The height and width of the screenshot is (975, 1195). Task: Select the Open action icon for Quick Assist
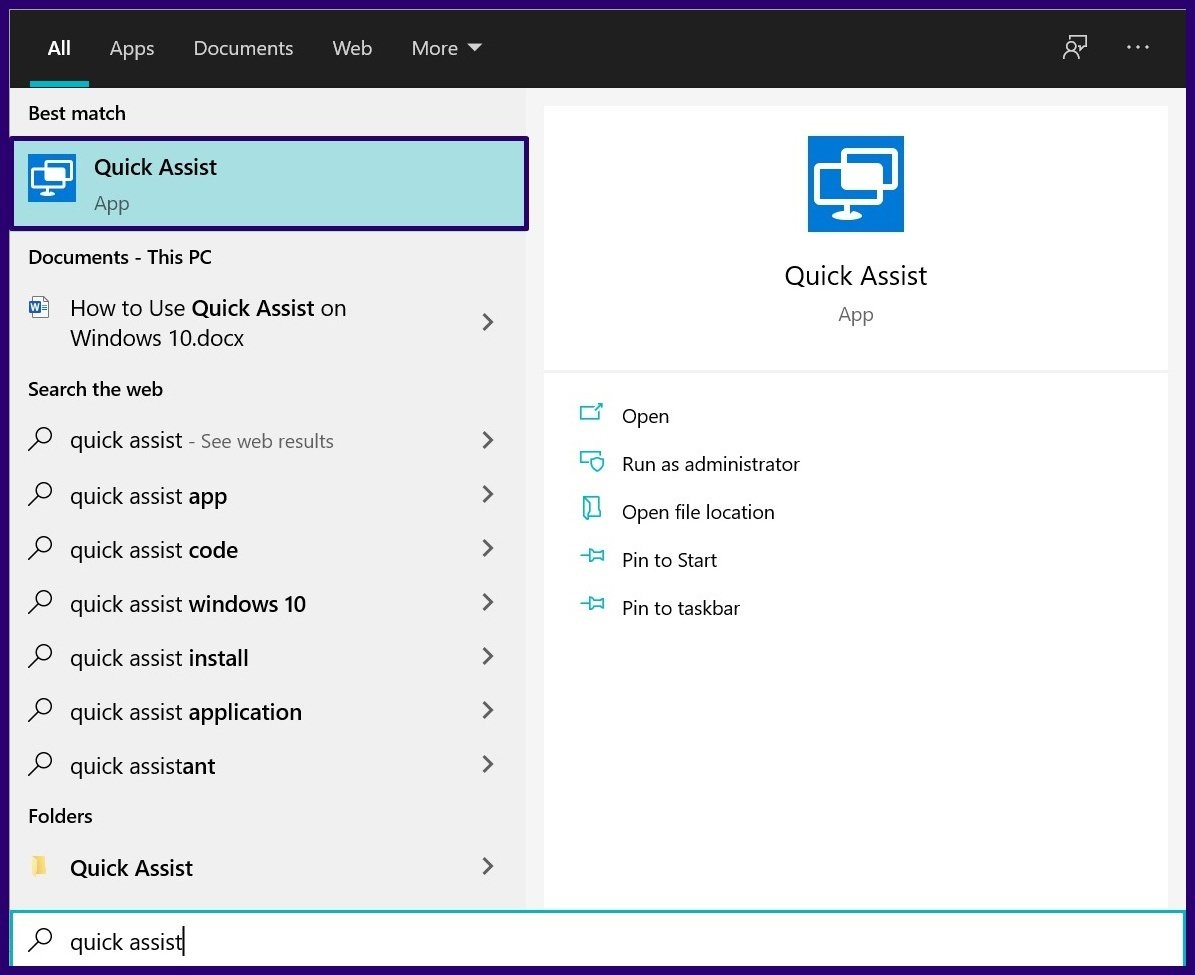tap(592, 414)
